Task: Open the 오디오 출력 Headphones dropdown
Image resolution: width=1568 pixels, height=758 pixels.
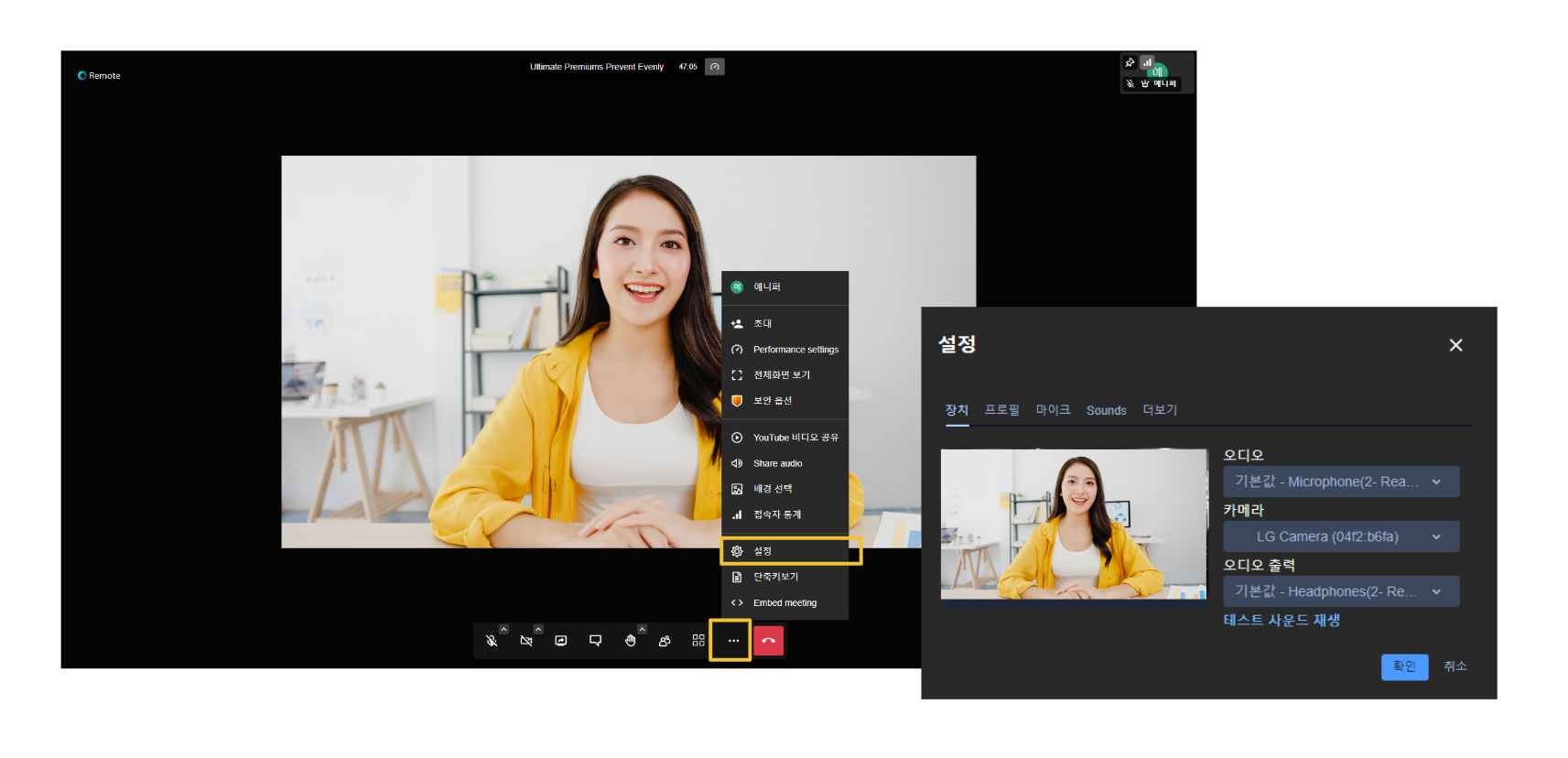Action: tap(1340, 591)
